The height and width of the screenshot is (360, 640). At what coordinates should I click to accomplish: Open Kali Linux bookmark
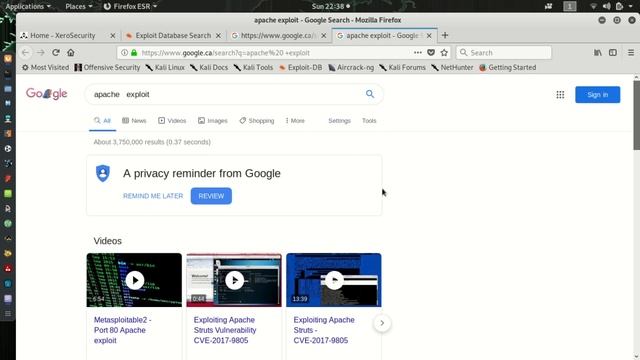tap(165, 67)
